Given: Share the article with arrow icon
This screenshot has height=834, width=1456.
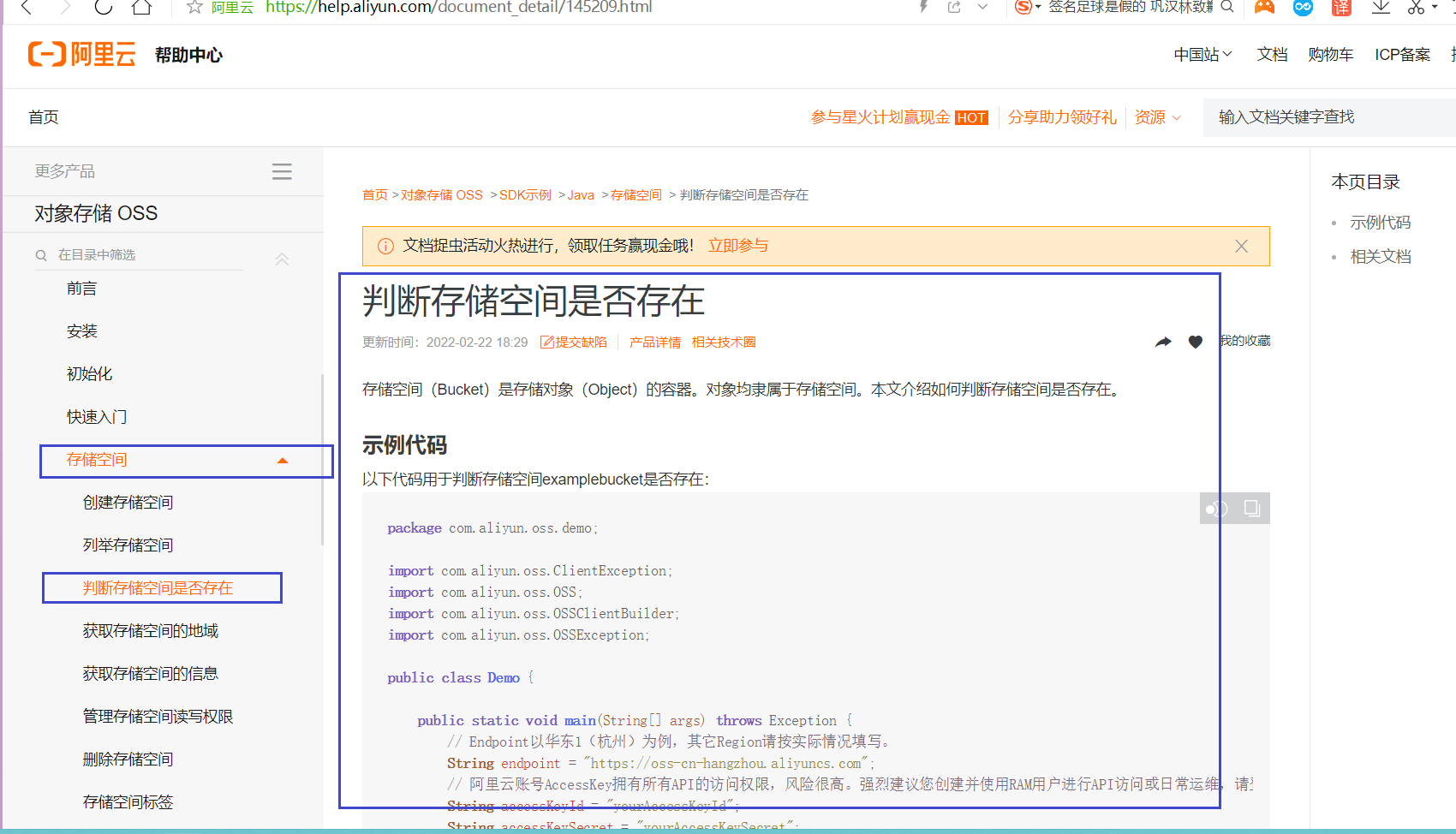Looking at the screenshot, I should click(1163, 342).
